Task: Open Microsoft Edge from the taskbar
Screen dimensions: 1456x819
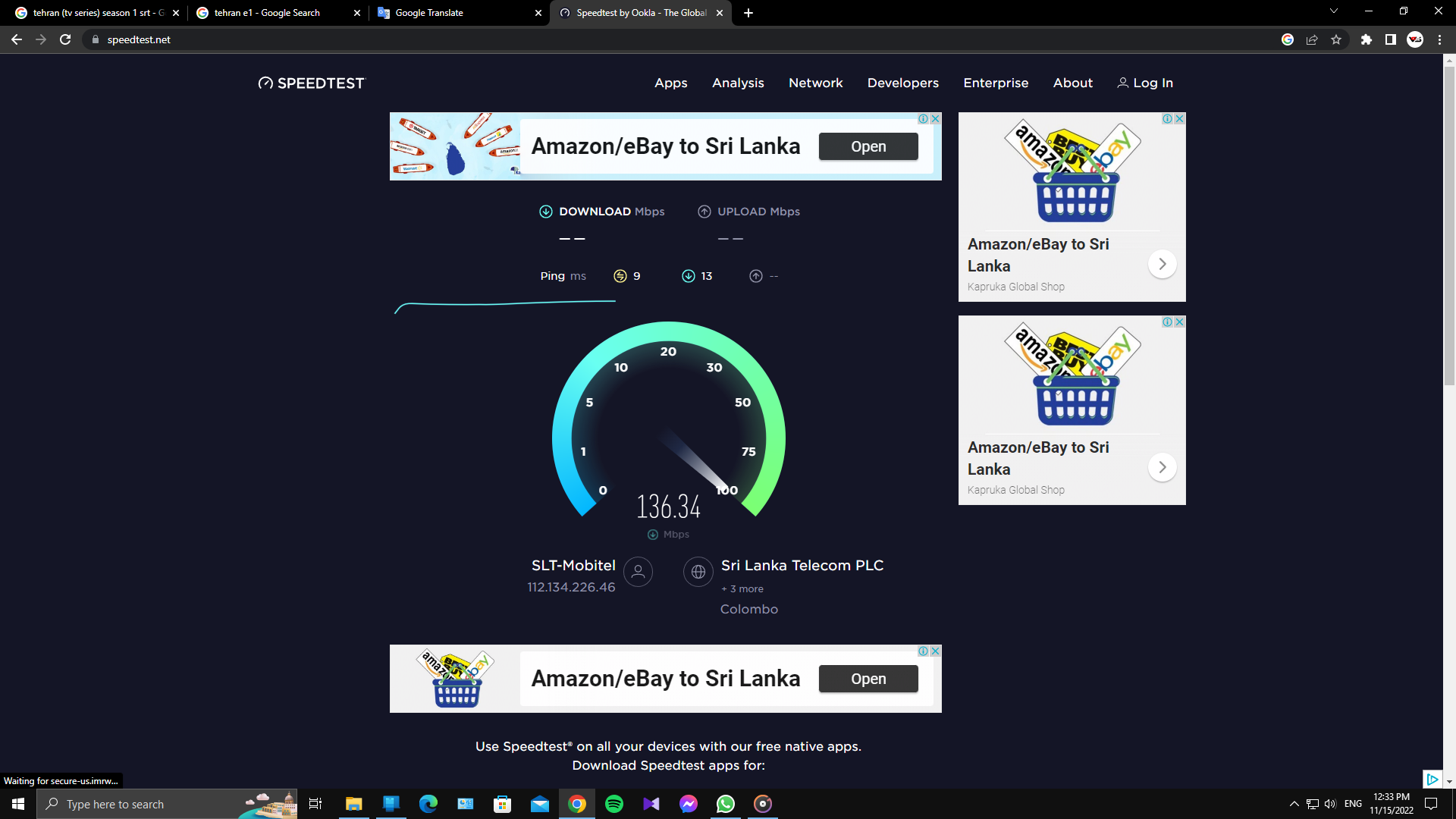Action: point(428,804)
